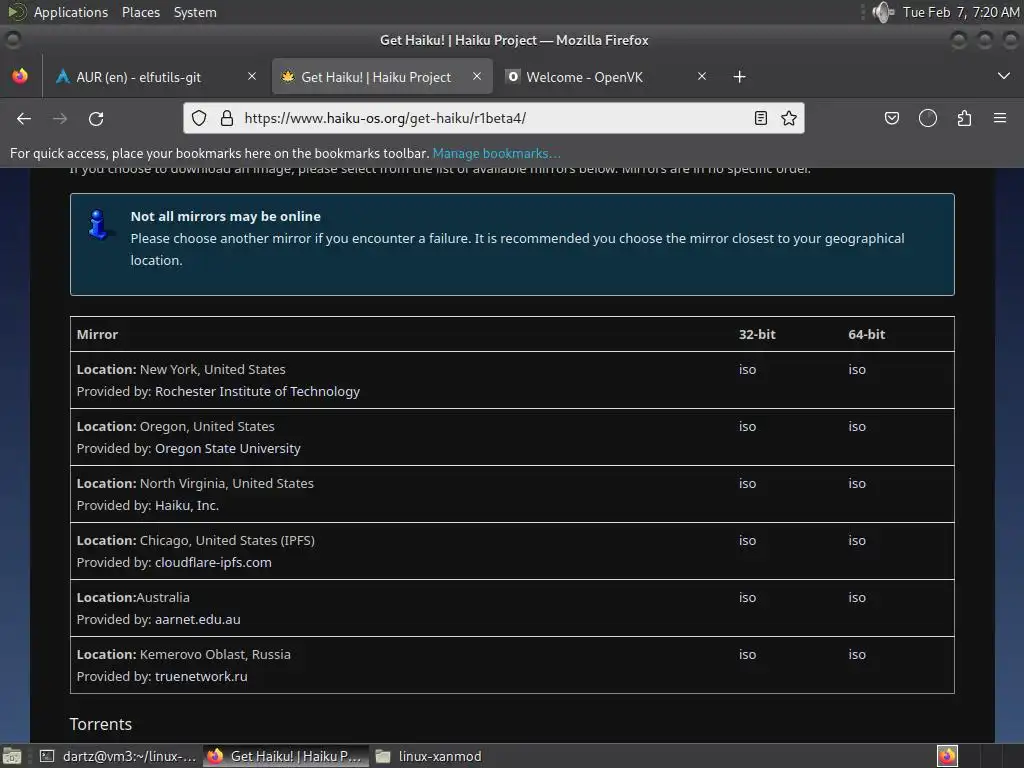Click the blue info icon in notice box

click(98, 225)
